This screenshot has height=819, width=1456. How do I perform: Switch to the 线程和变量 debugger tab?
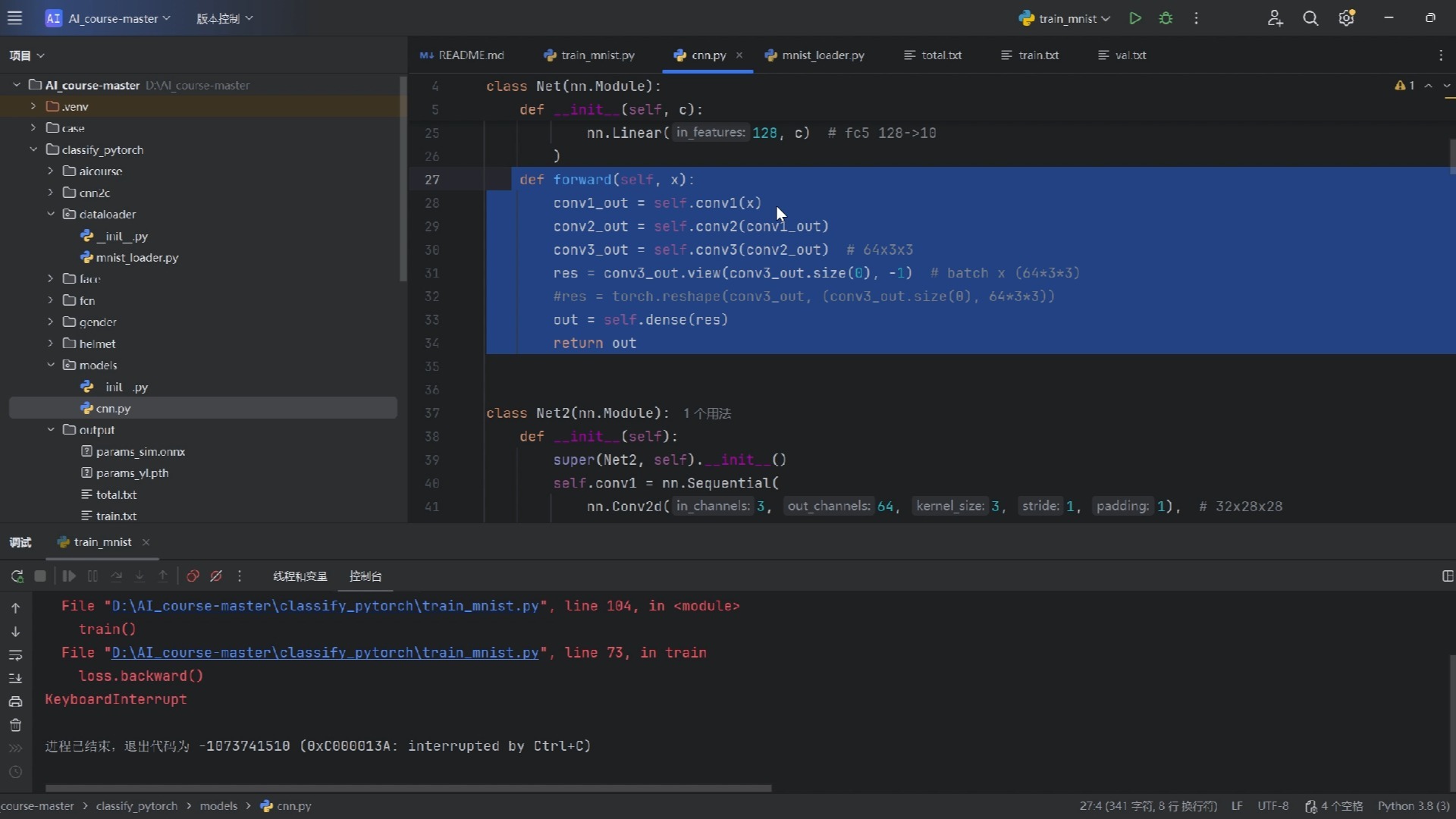click(300, 576)
